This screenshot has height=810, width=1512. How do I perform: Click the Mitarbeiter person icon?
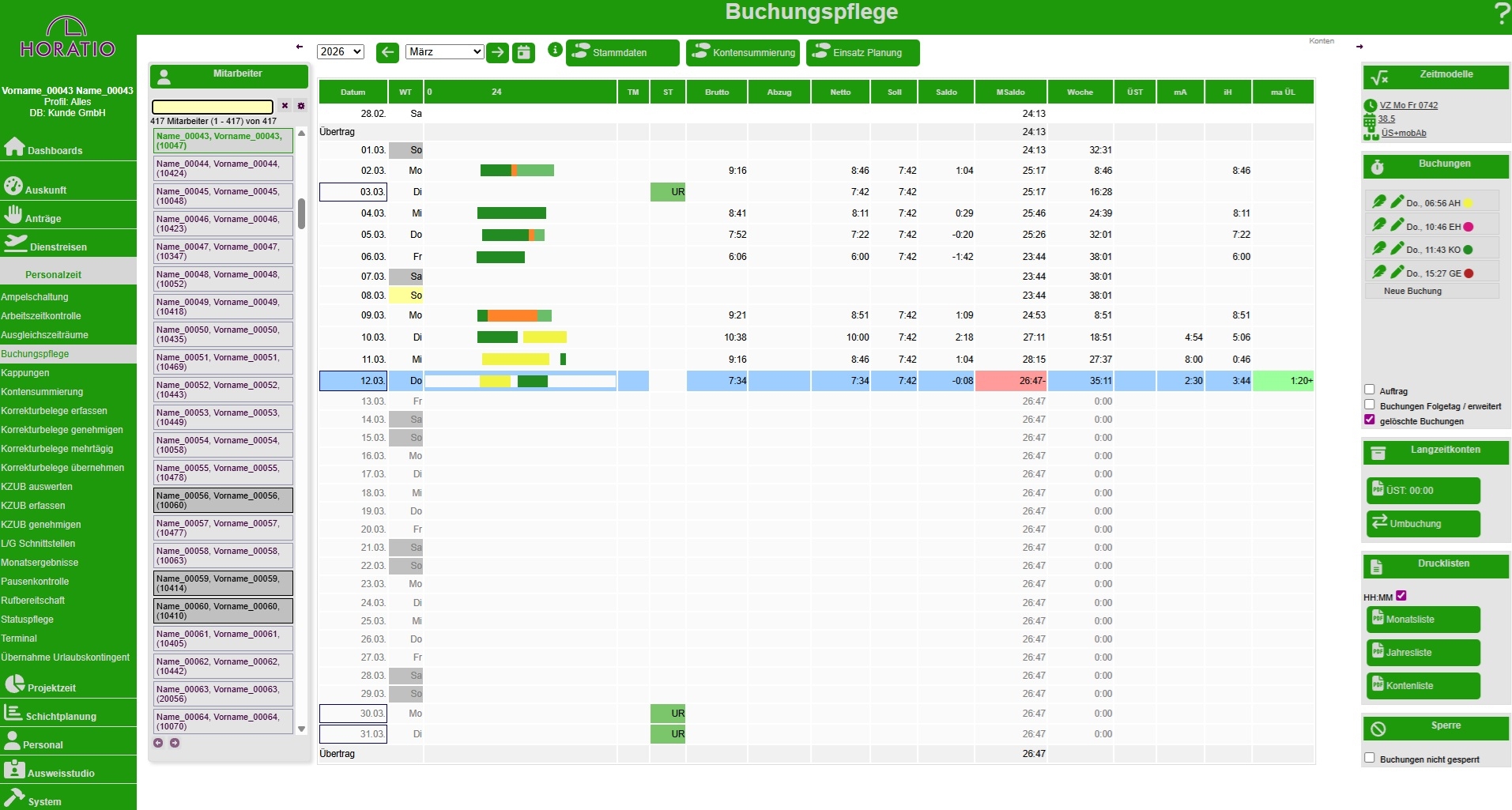164,77
